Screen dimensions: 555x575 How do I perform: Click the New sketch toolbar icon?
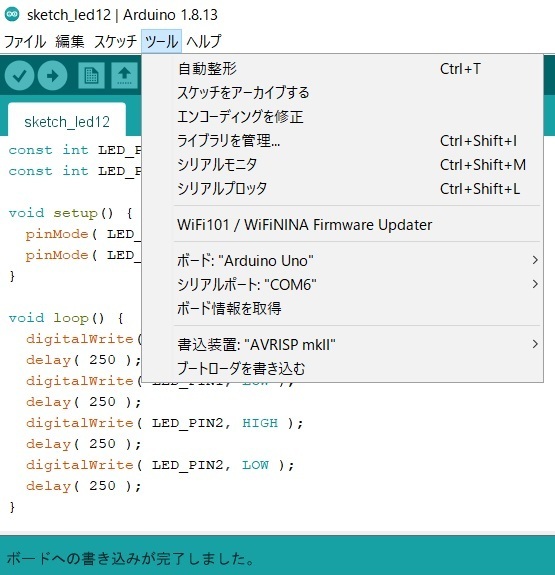tap(91, 76)
